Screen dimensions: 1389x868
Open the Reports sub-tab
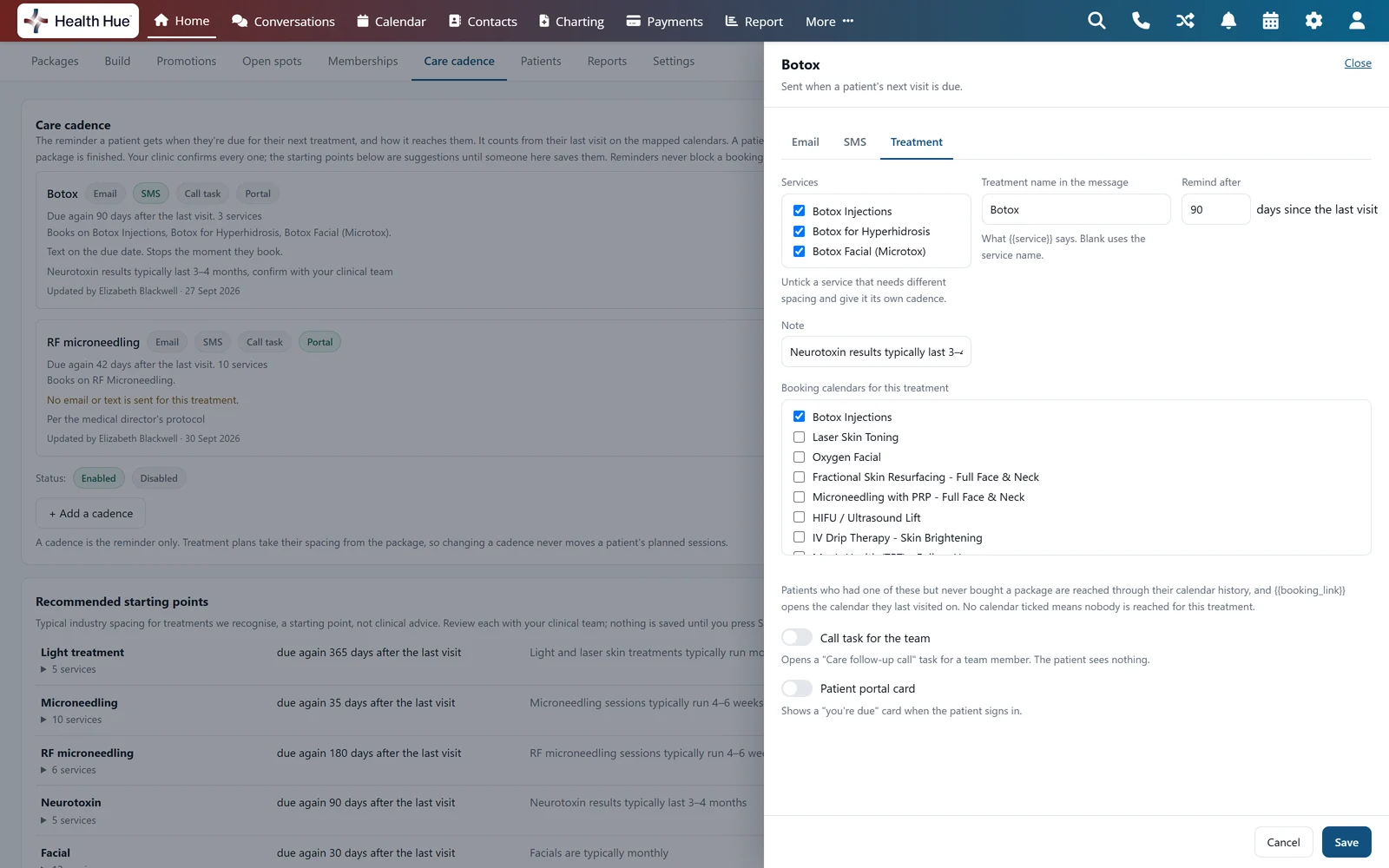point(607,61)
